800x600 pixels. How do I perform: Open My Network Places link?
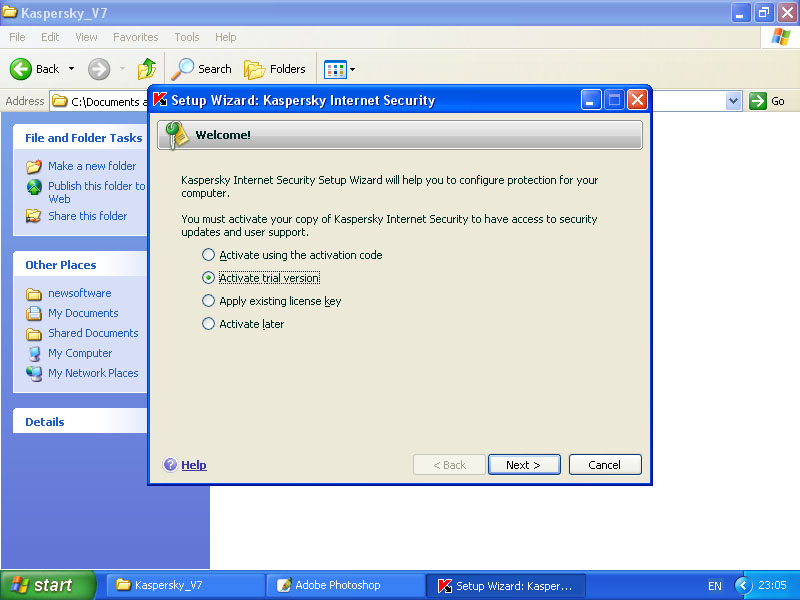[x=93, y=373]
